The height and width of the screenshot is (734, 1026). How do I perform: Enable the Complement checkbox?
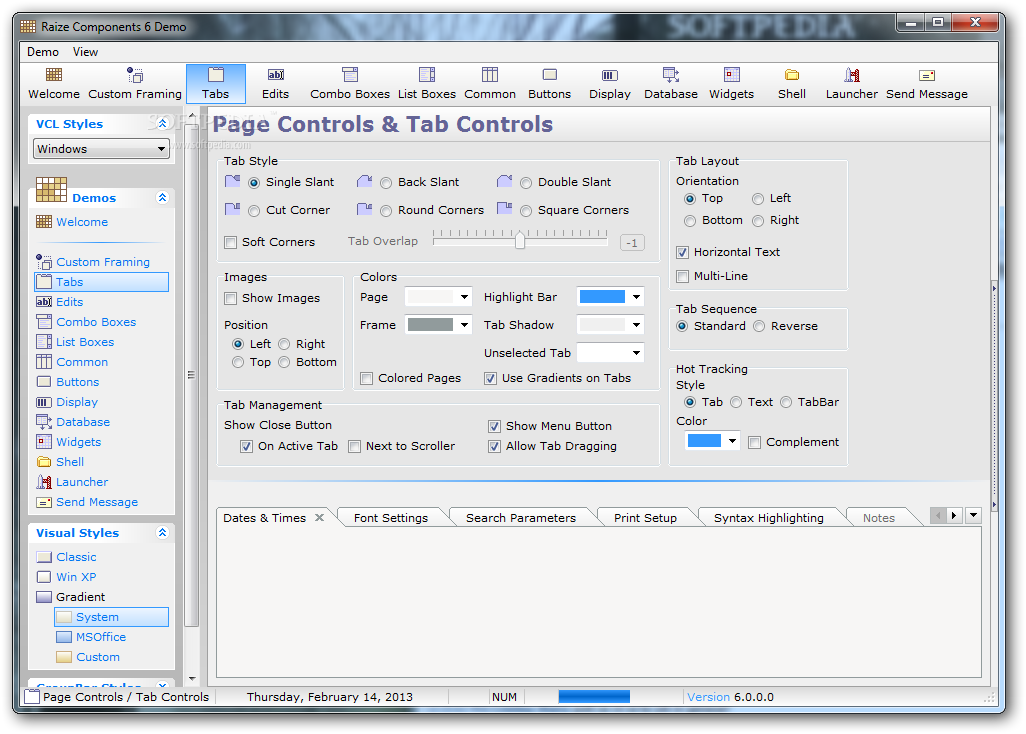[x=754, y=443]
